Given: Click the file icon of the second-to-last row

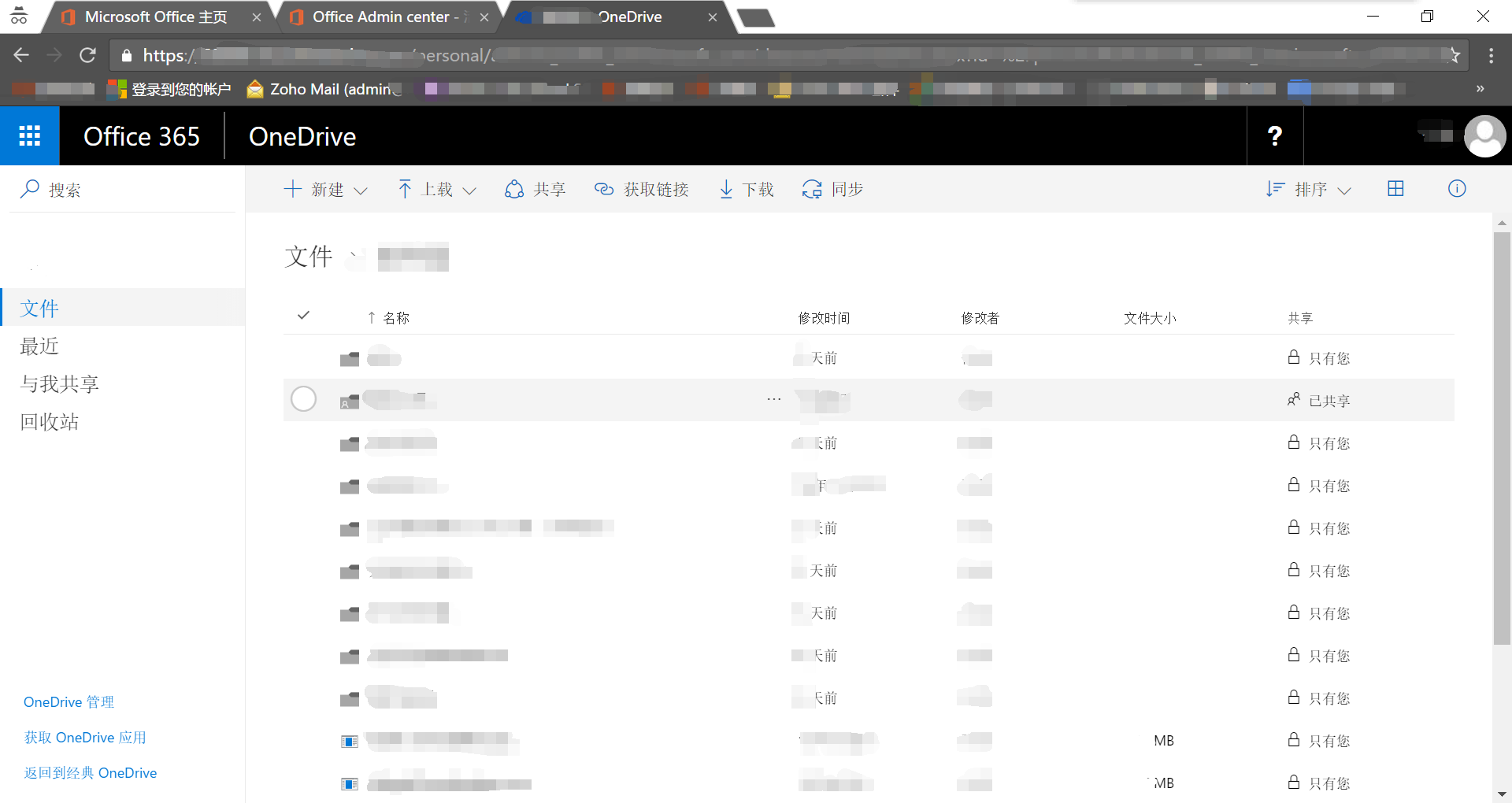Looking at the screenshot, I should tap(350, 742).
